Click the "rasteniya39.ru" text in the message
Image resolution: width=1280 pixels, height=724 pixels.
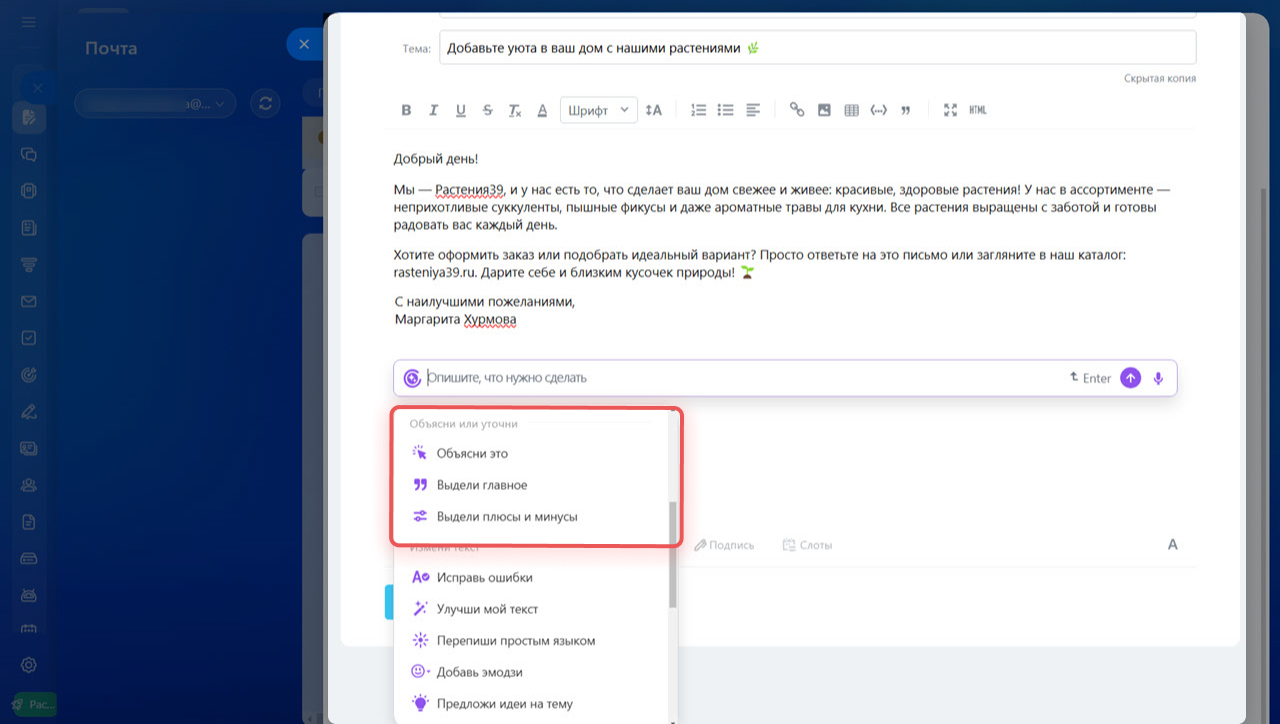tap(435, 272)
